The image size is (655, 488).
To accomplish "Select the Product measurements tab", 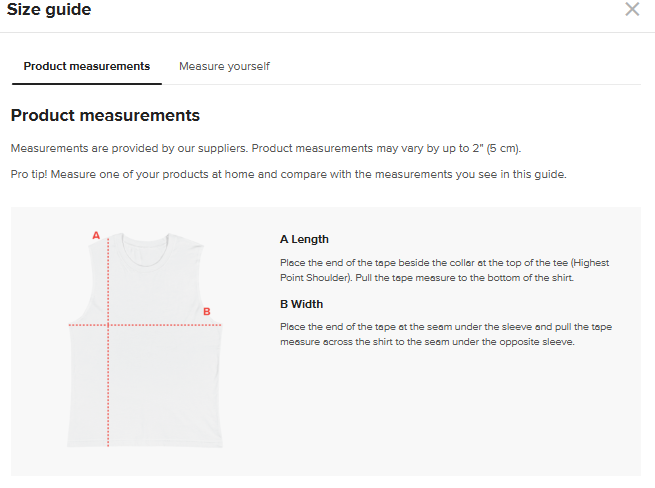I will [x=87, y=66].
